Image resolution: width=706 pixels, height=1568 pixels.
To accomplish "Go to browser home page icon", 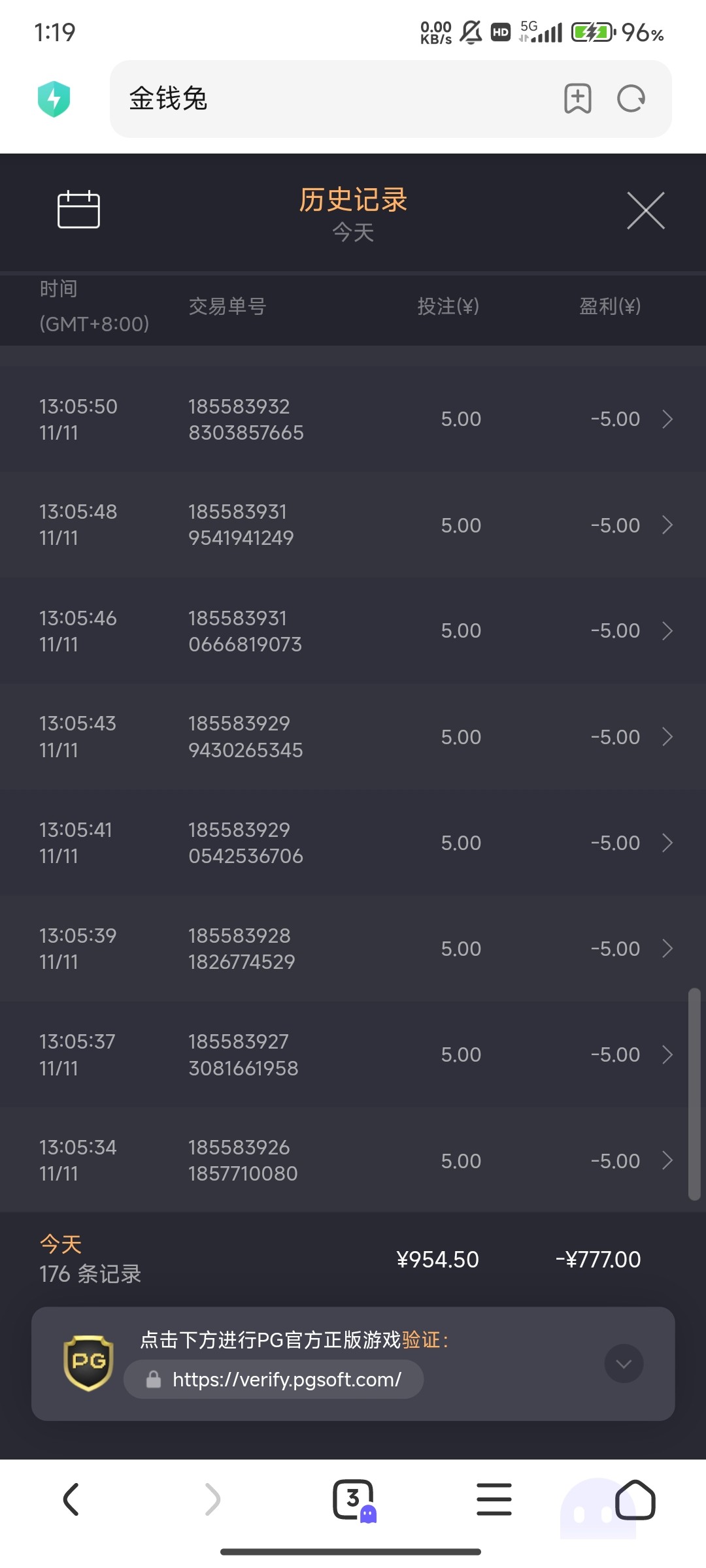I will coord(635,1499).
